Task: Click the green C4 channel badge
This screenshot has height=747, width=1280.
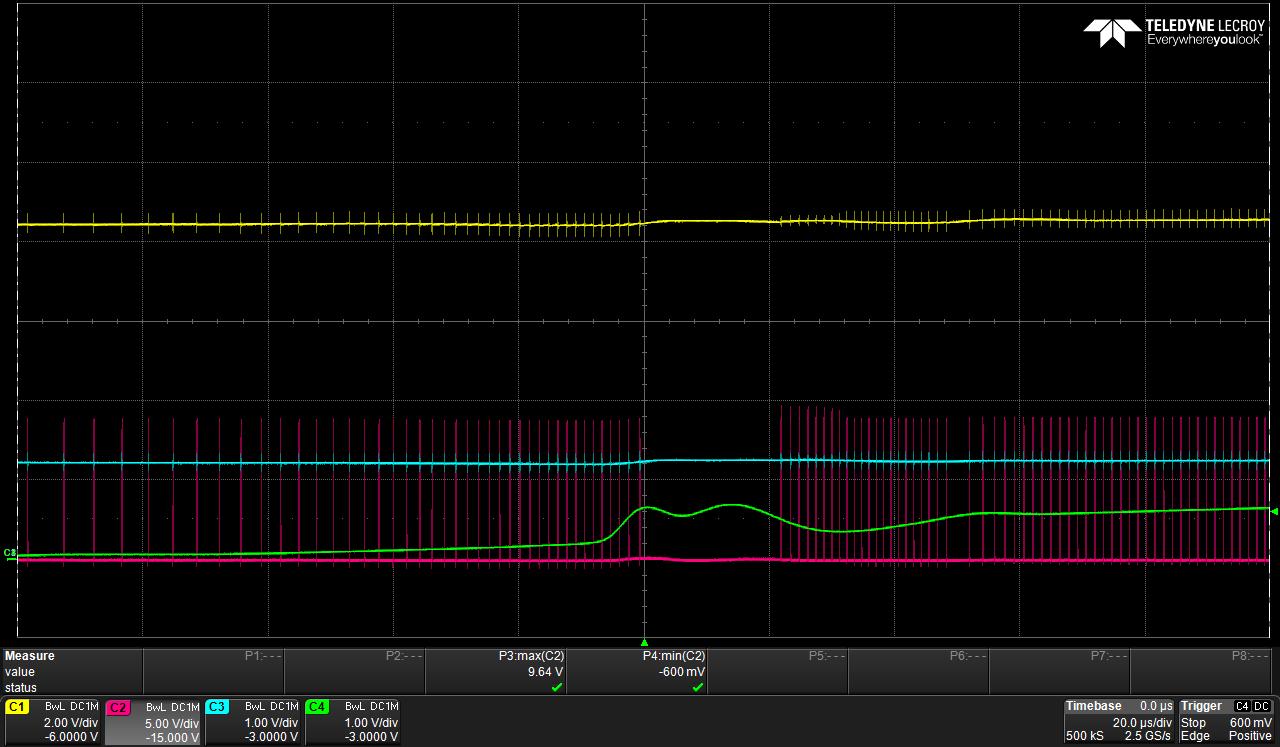Action: [x=317, y=707]
